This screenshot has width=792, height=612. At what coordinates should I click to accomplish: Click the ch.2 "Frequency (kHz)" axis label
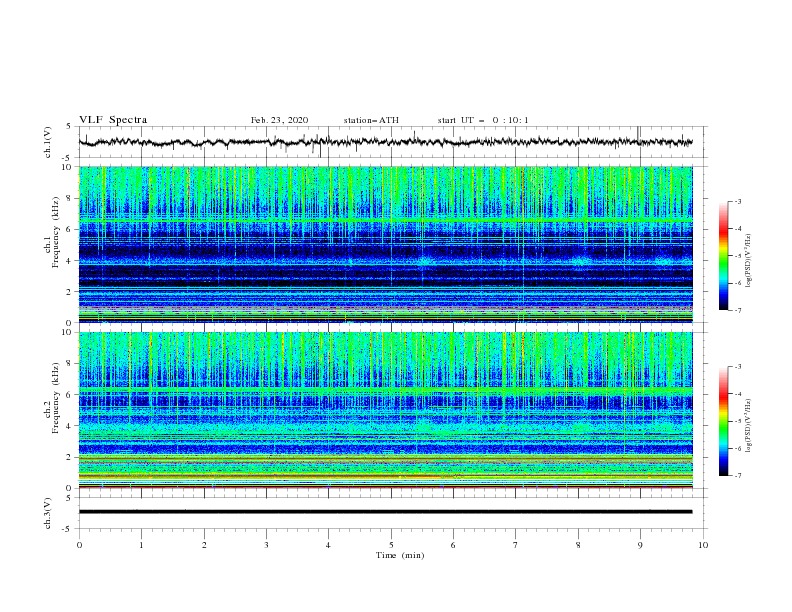(56, 398)
